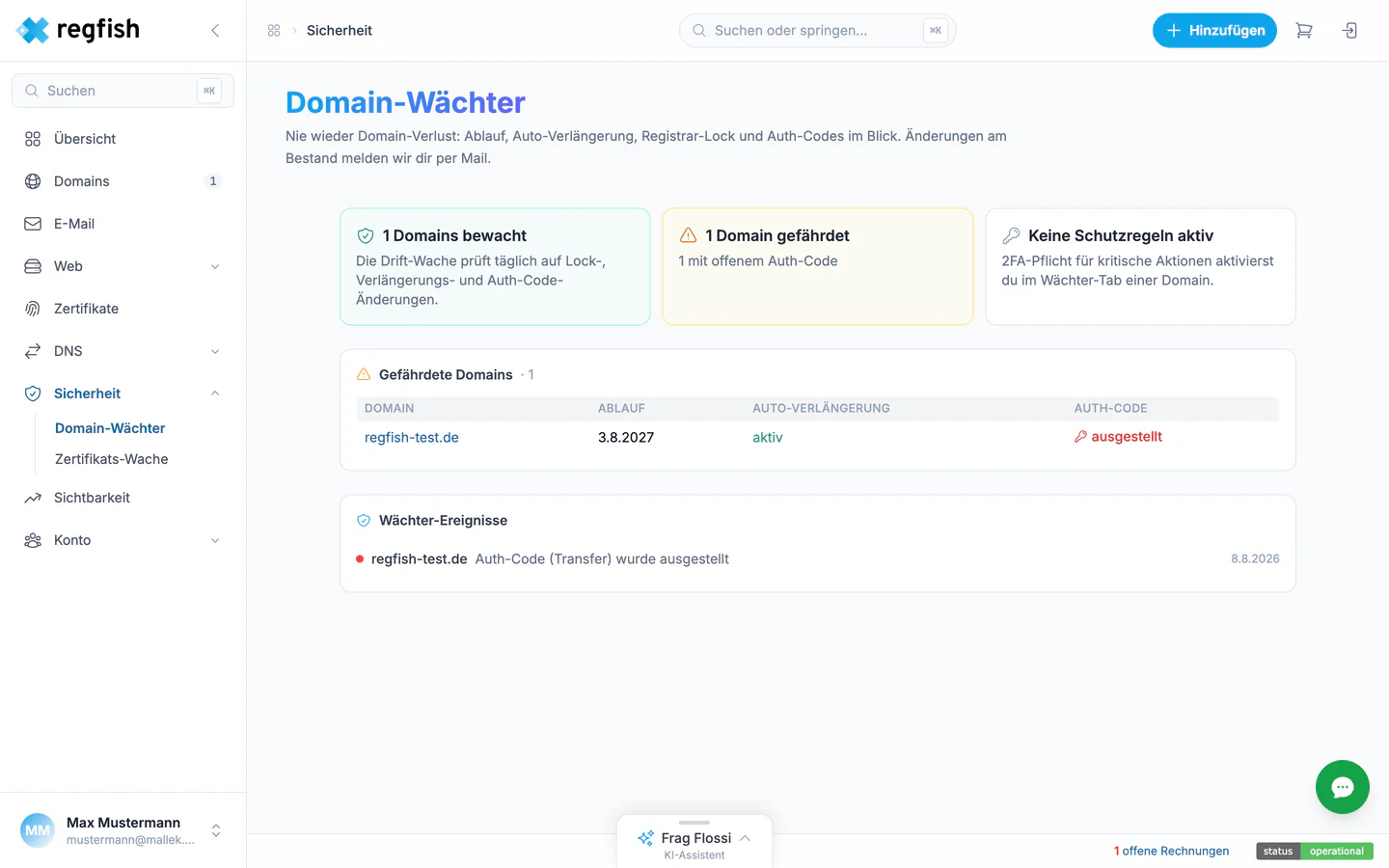This screenshot has height=868, width=1389.
Task: Open the regfish-test.de domain link
Action: click(412, 438)
